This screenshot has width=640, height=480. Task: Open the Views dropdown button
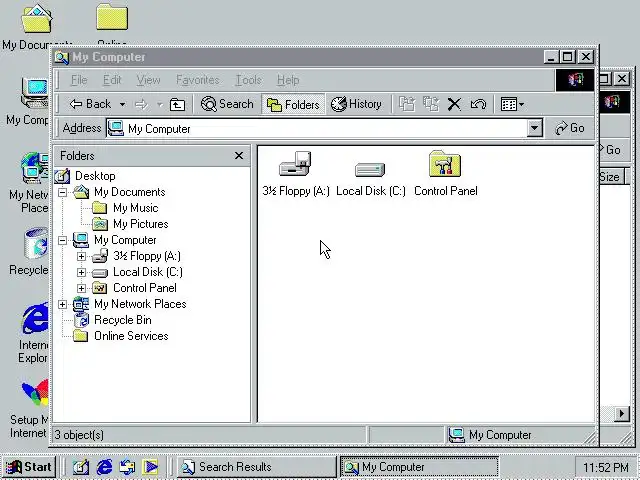pyautogui.click(x=512, y=104)
